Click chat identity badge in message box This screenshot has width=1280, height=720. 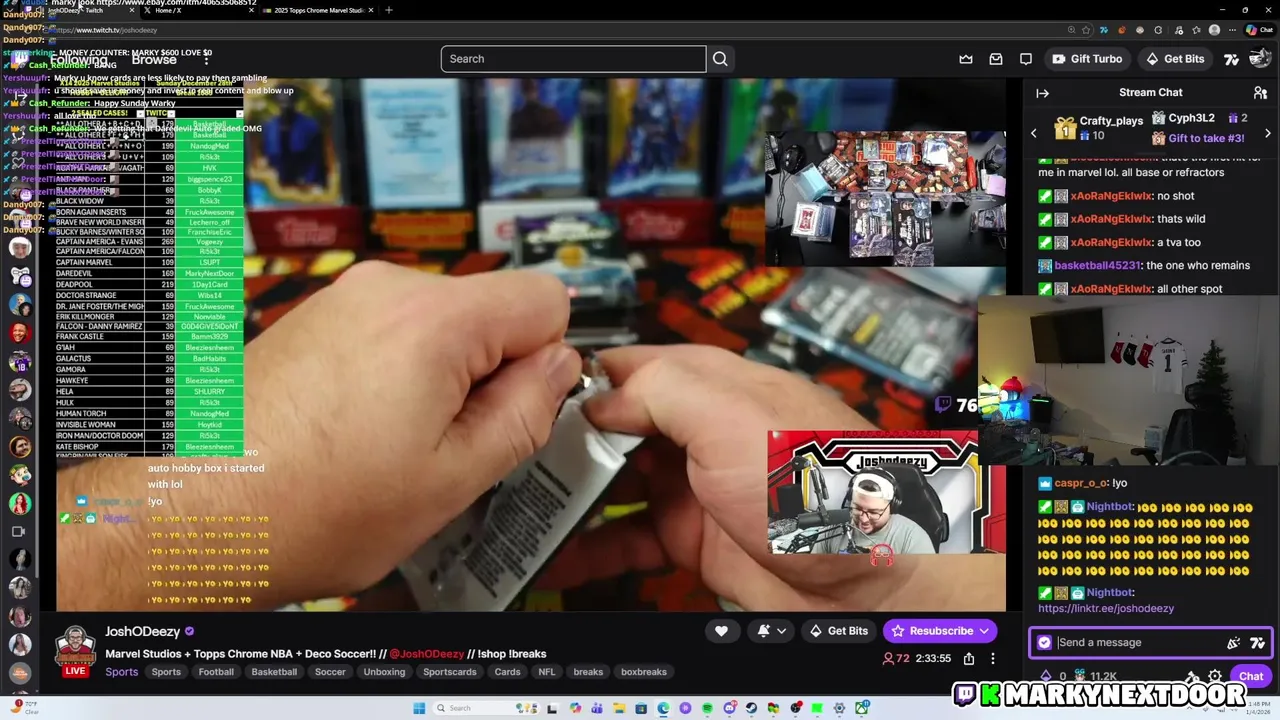(1045, 643)
